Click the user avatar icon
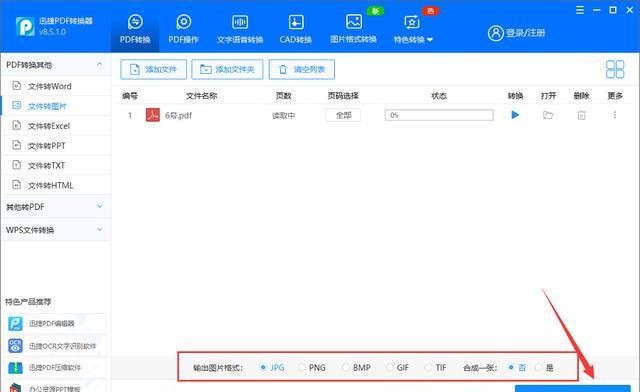This screenshot has width=640, height=392. [496, 33]
